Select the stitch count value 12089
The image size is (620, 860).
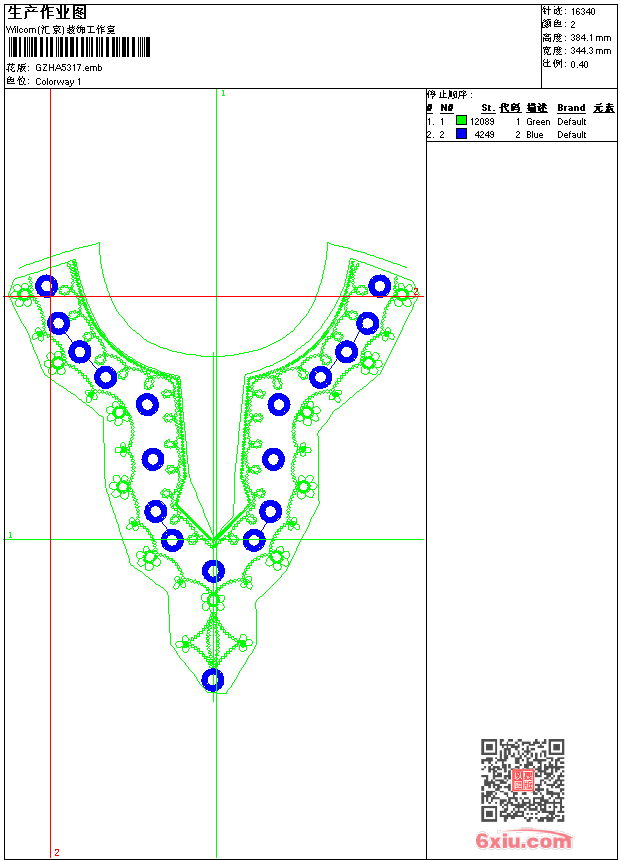click(482, 122)
